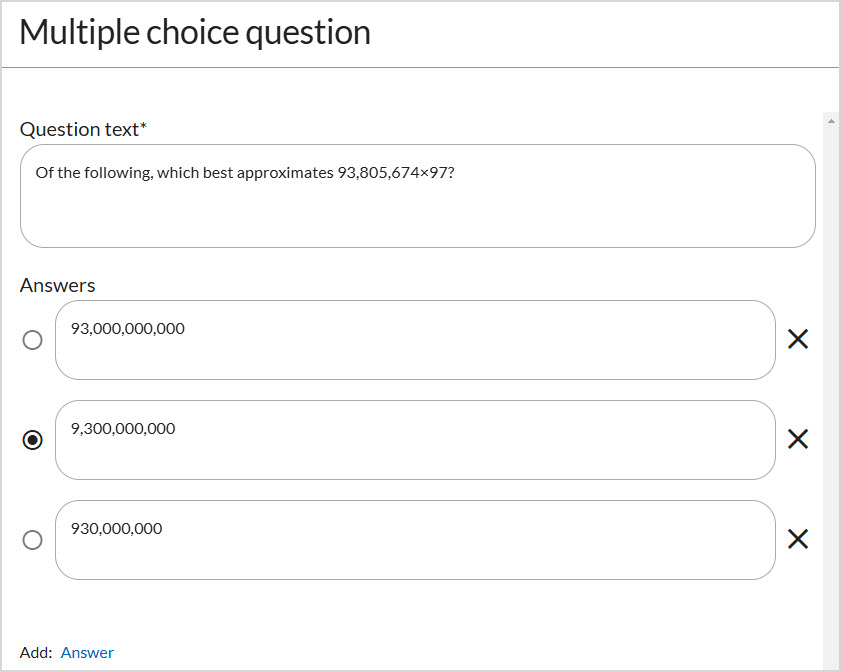Click the X next to the last answer row
Image resolution: width=841 pixels, height=672 pixels.
(797, 539)
